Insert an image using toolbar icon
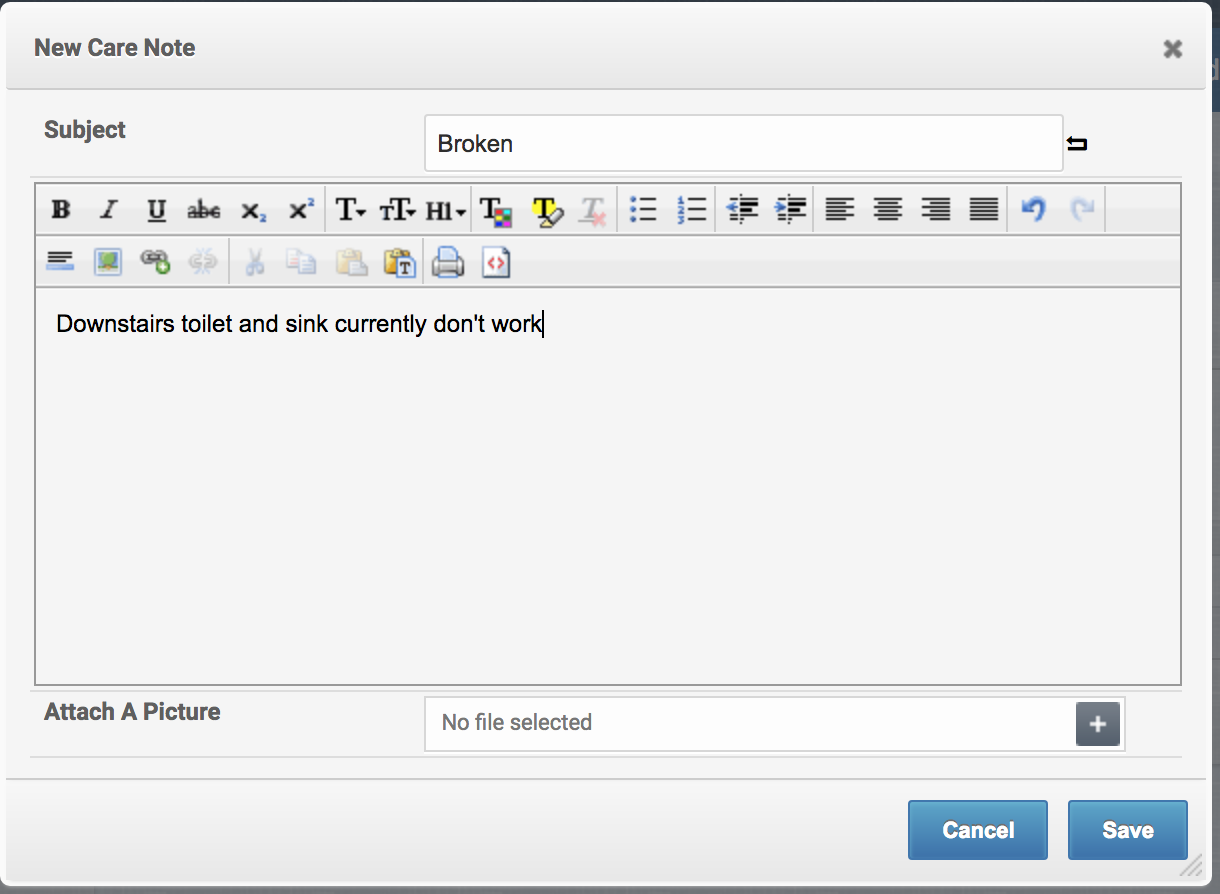This screenshot has height=894, width=1220. pyautogui.click(x=108, y=262)
